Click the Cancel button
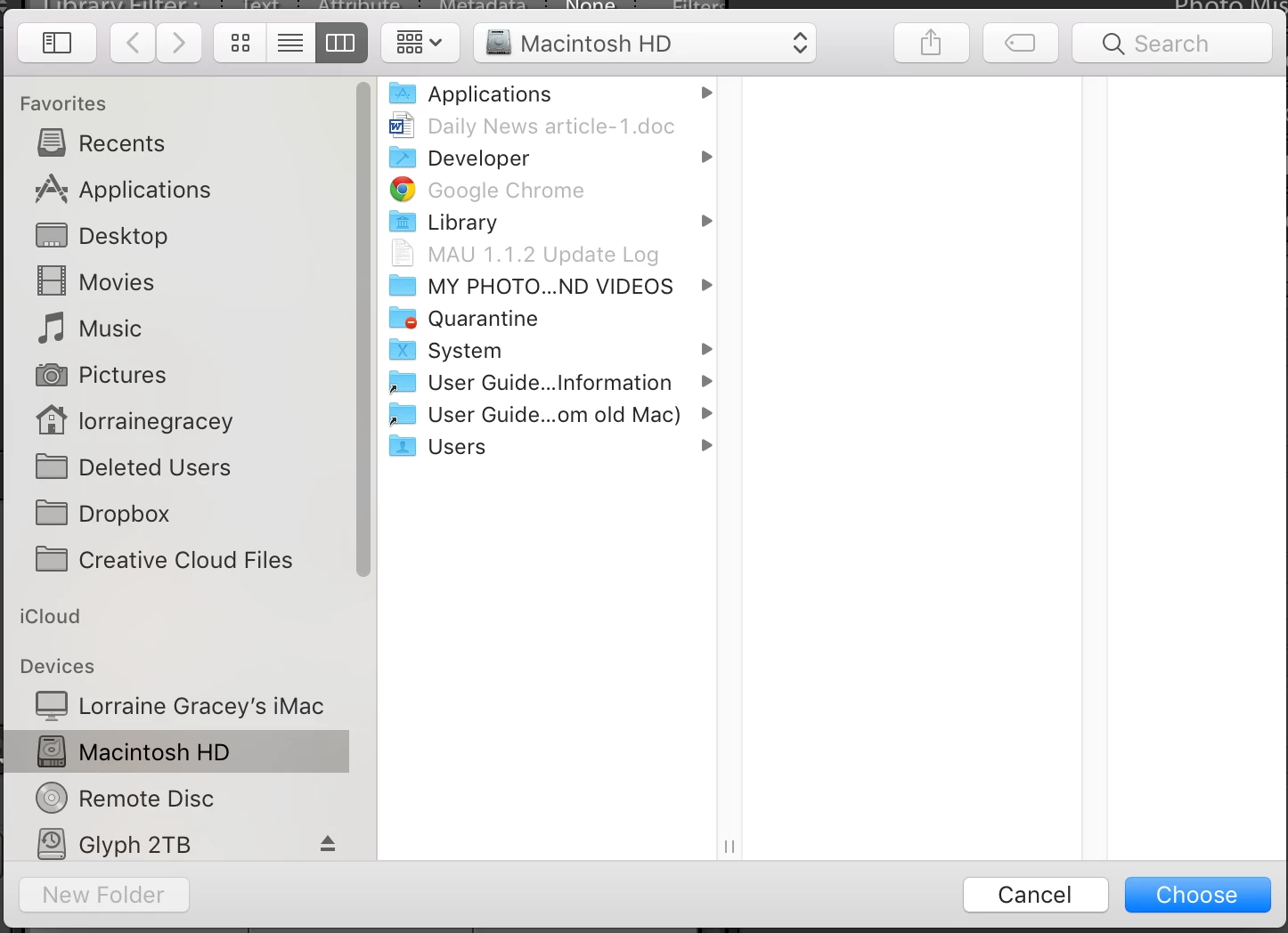This screenshot has width=1288, height=933. point(1035,895)
